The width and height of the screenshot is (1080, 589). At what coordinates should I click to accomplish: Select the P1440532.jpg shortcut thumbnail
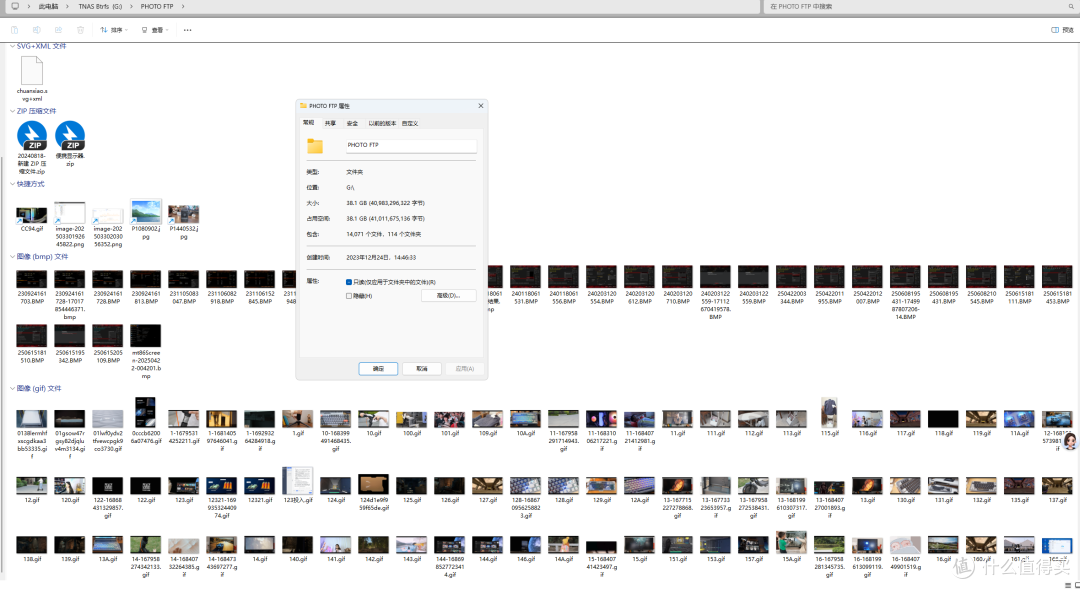183,214
